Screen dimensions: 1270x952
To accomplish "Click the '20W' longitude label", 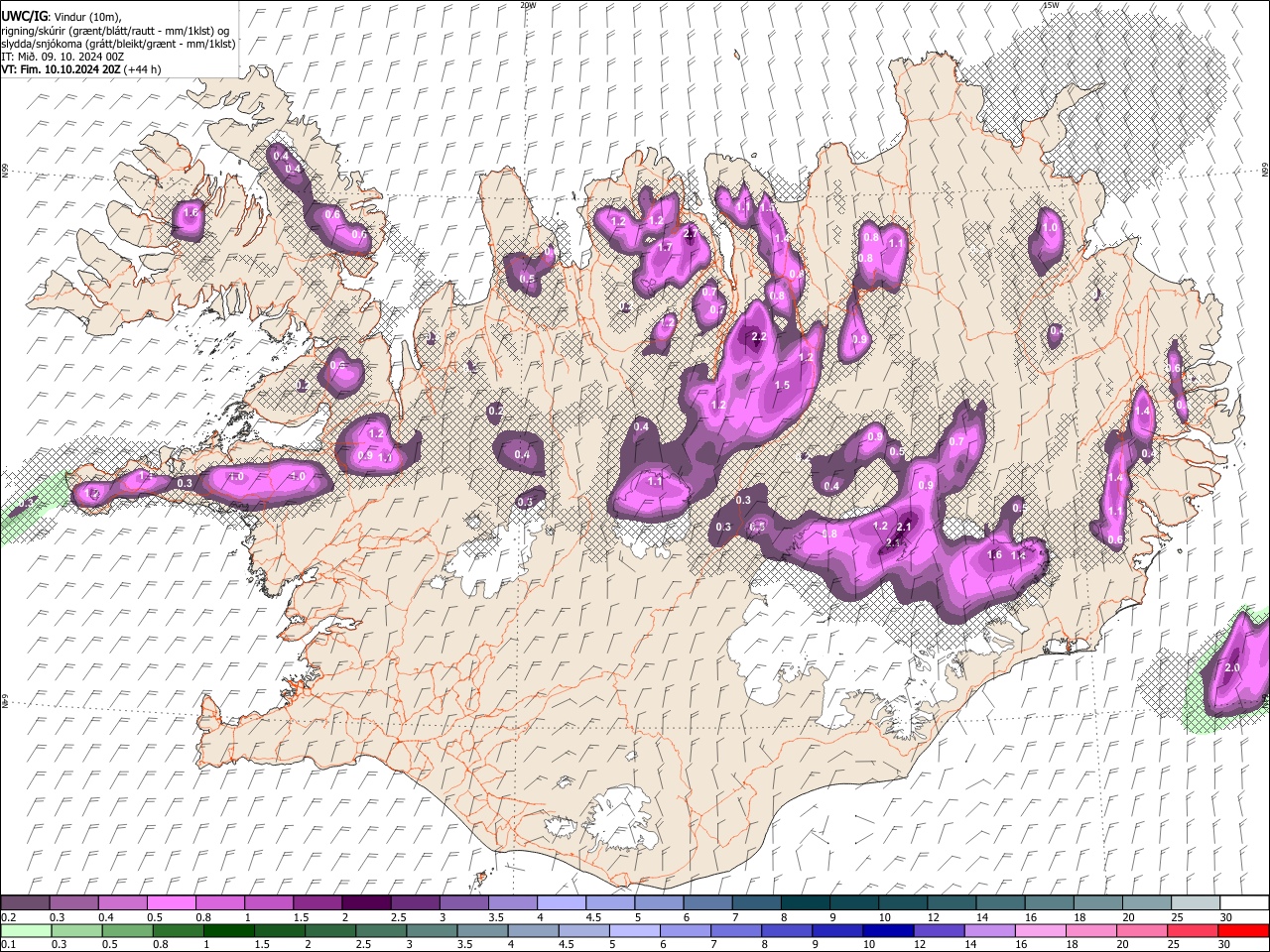I will [x=528, y=5].
